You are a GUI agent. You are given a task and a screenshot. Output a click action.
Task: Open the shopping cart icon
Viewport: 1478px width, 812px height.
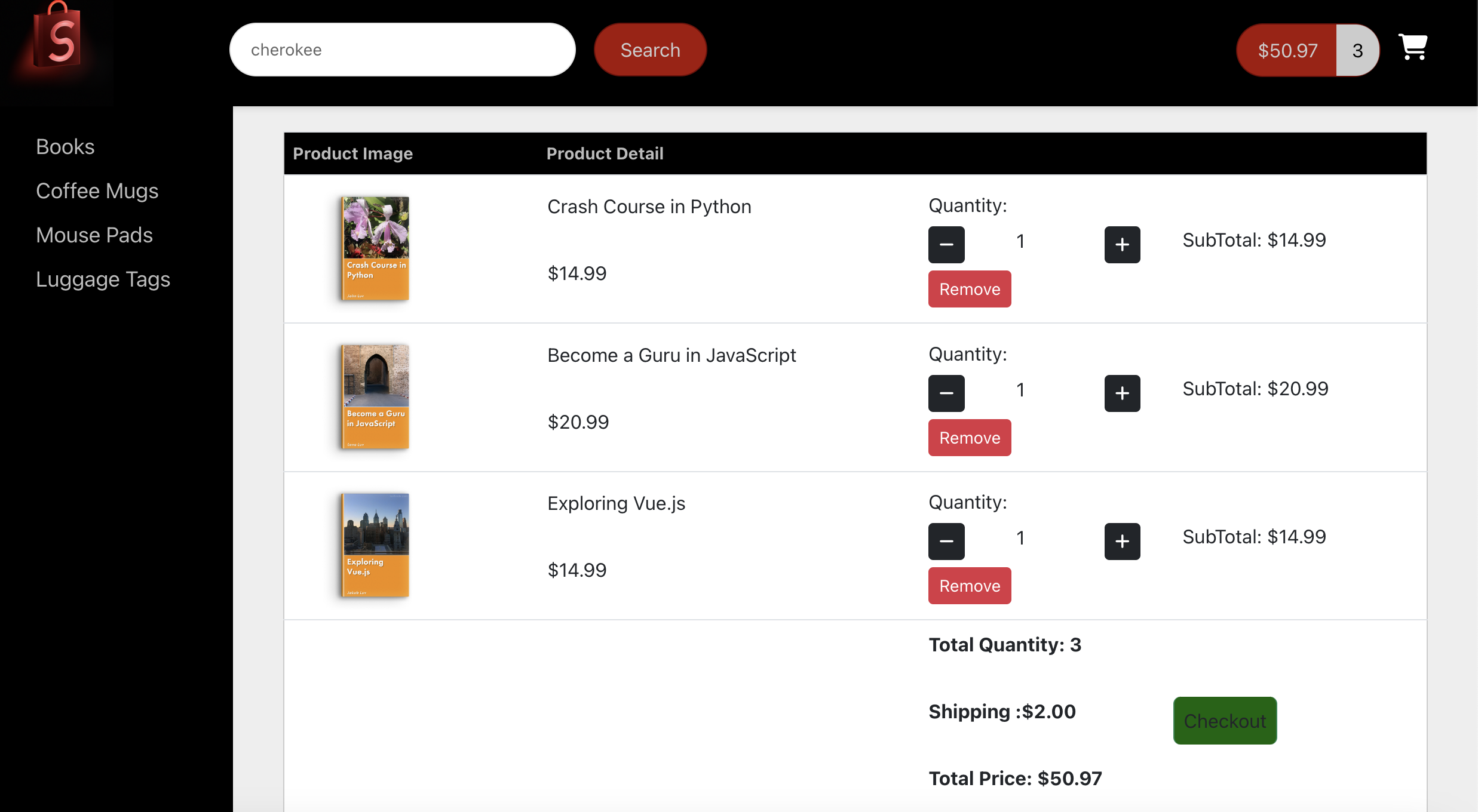tap(1413, 48)
